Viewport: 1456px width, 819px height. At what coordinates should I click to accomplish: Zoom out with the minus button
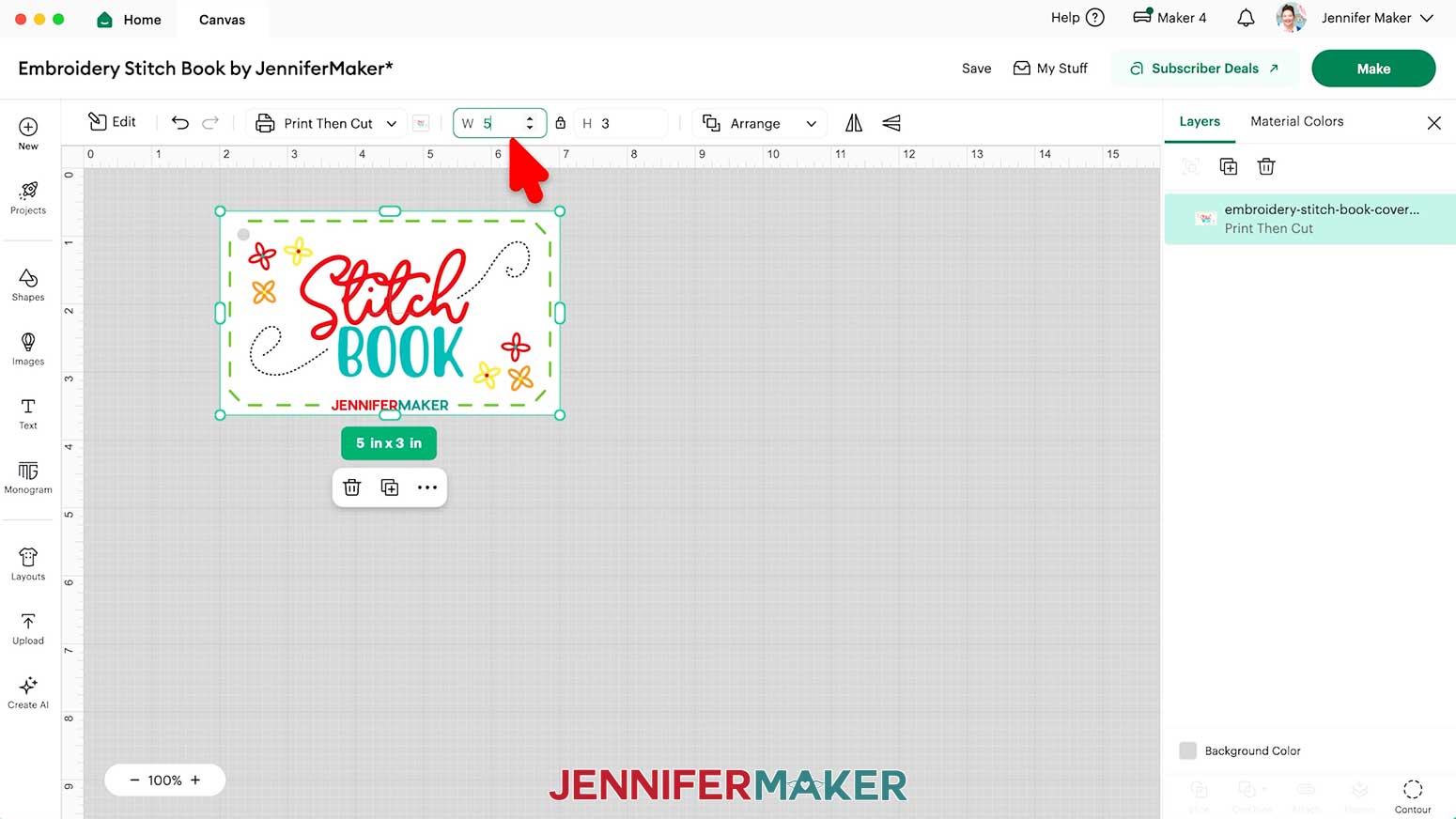tap(134, 780)
